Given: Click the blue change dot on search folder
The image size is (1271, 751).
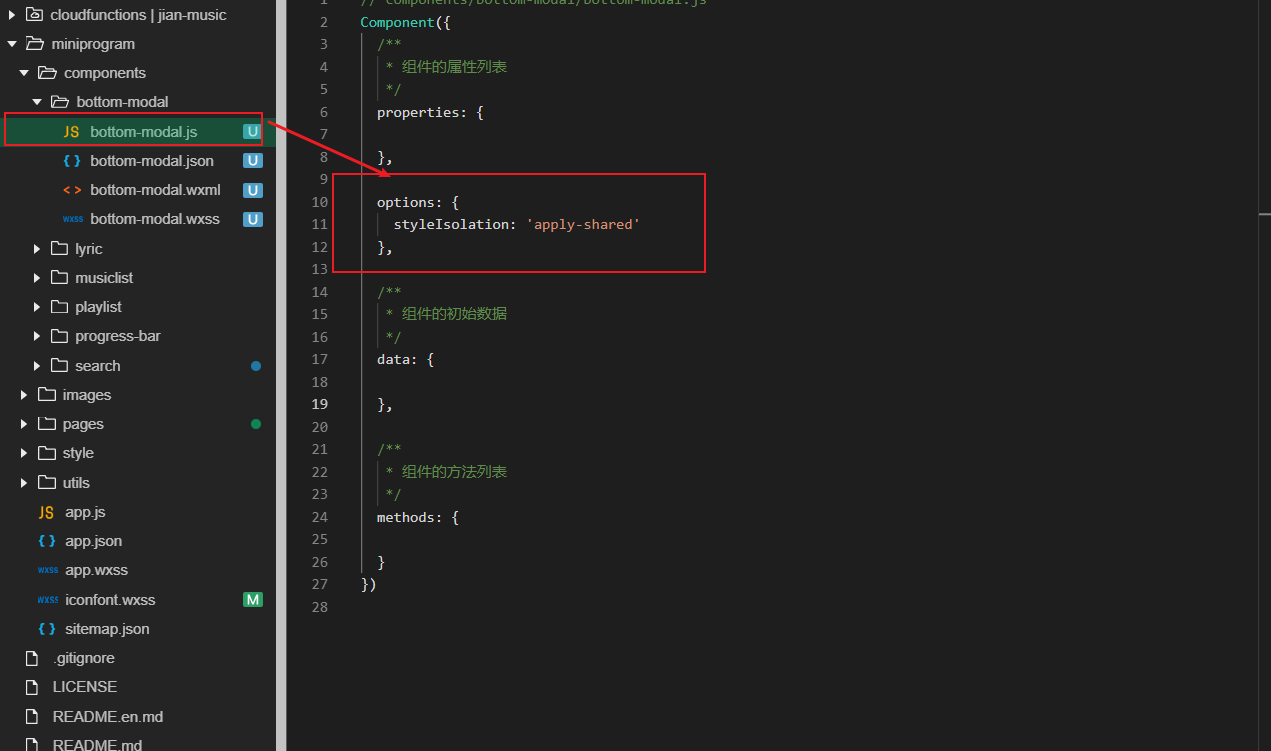Looking at the screenshot, I should pos(256,366).
